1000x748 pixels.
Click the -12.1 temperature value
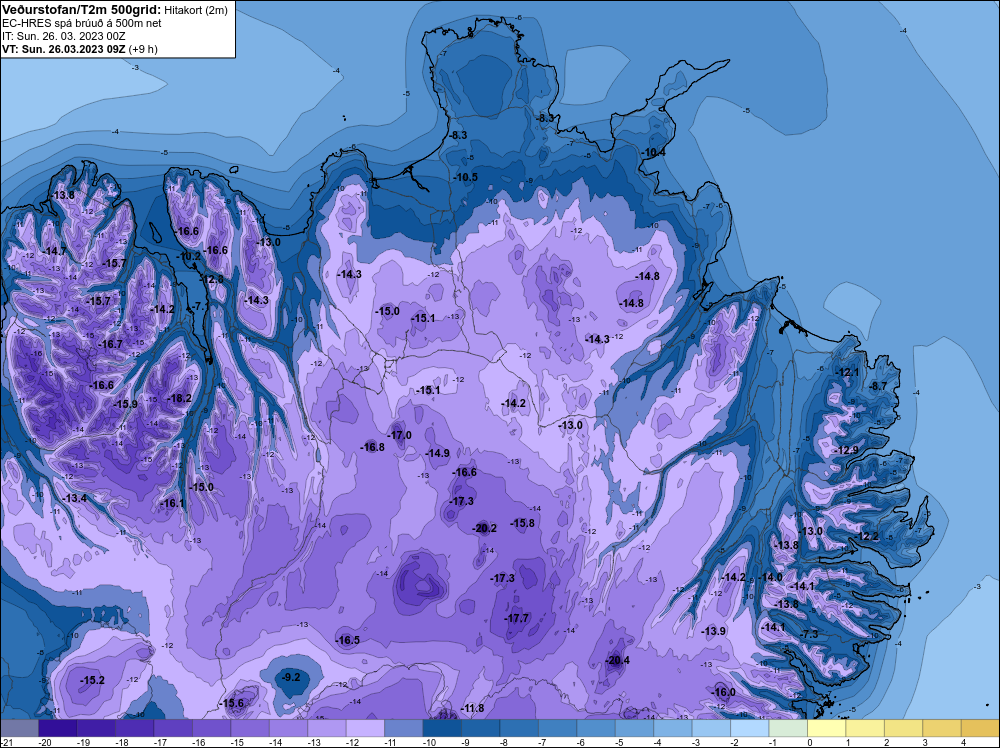click(847, 372)
